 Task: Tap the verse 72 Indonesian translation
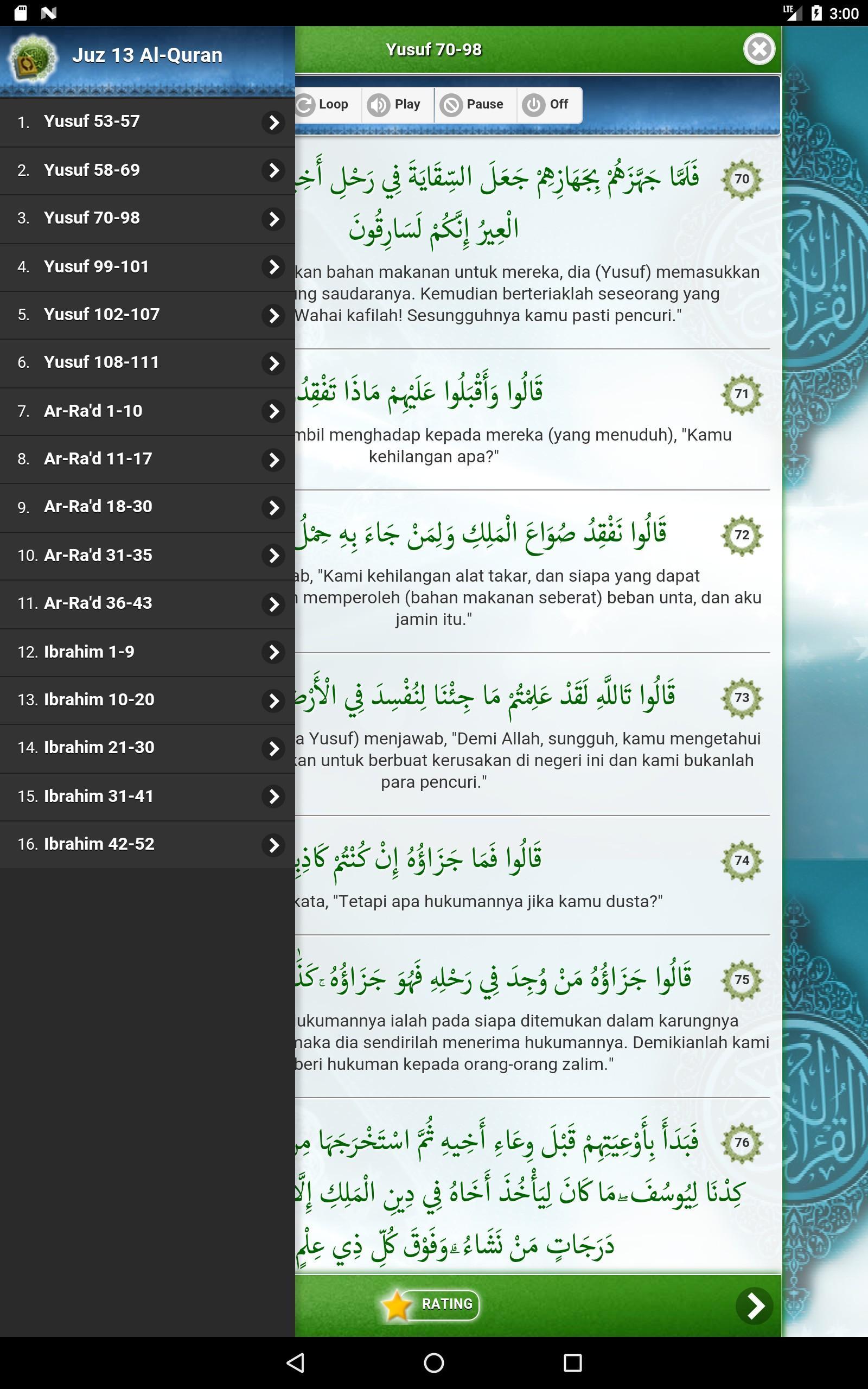point(528,597)
